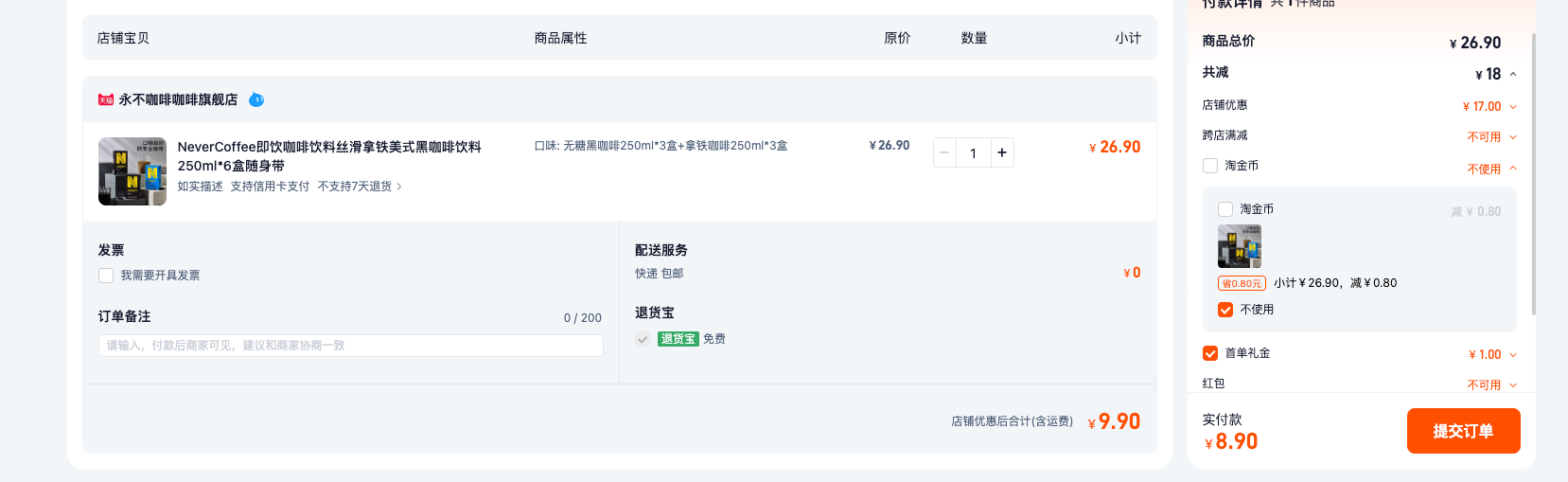Click the shipping fee ¥0 value

point(1132,273)
